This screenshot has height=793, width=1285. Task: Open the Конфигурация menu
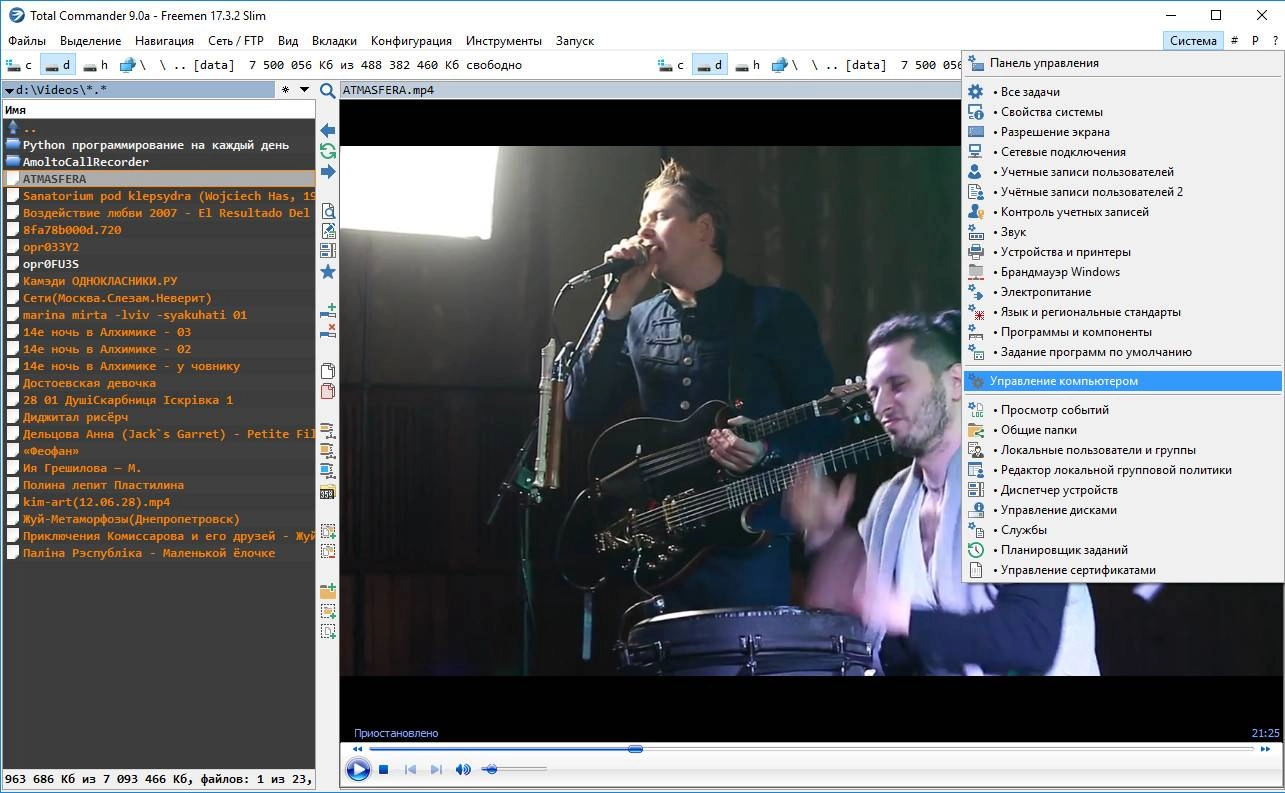point(411,41)
